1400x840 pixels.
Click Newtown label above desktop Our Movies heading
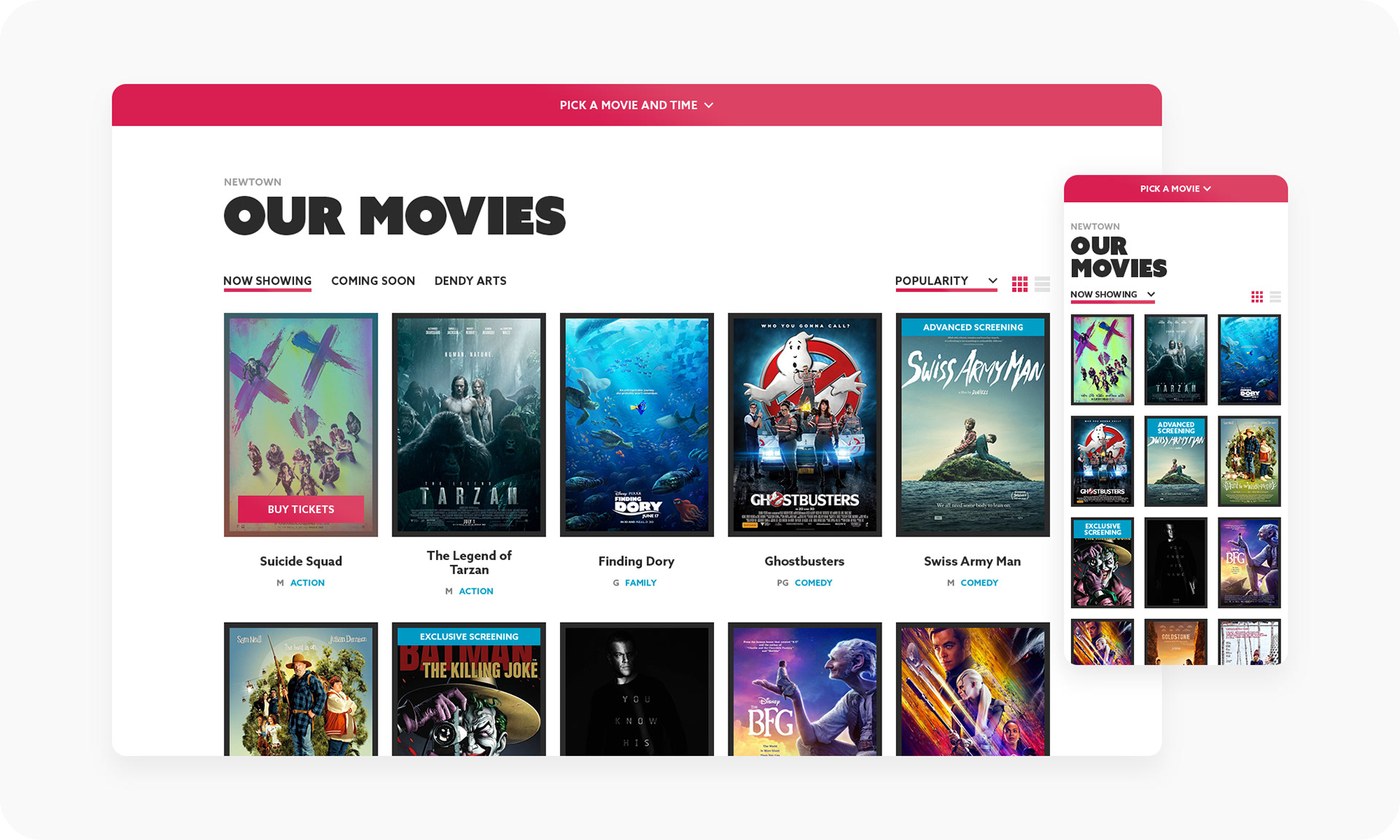252,182
